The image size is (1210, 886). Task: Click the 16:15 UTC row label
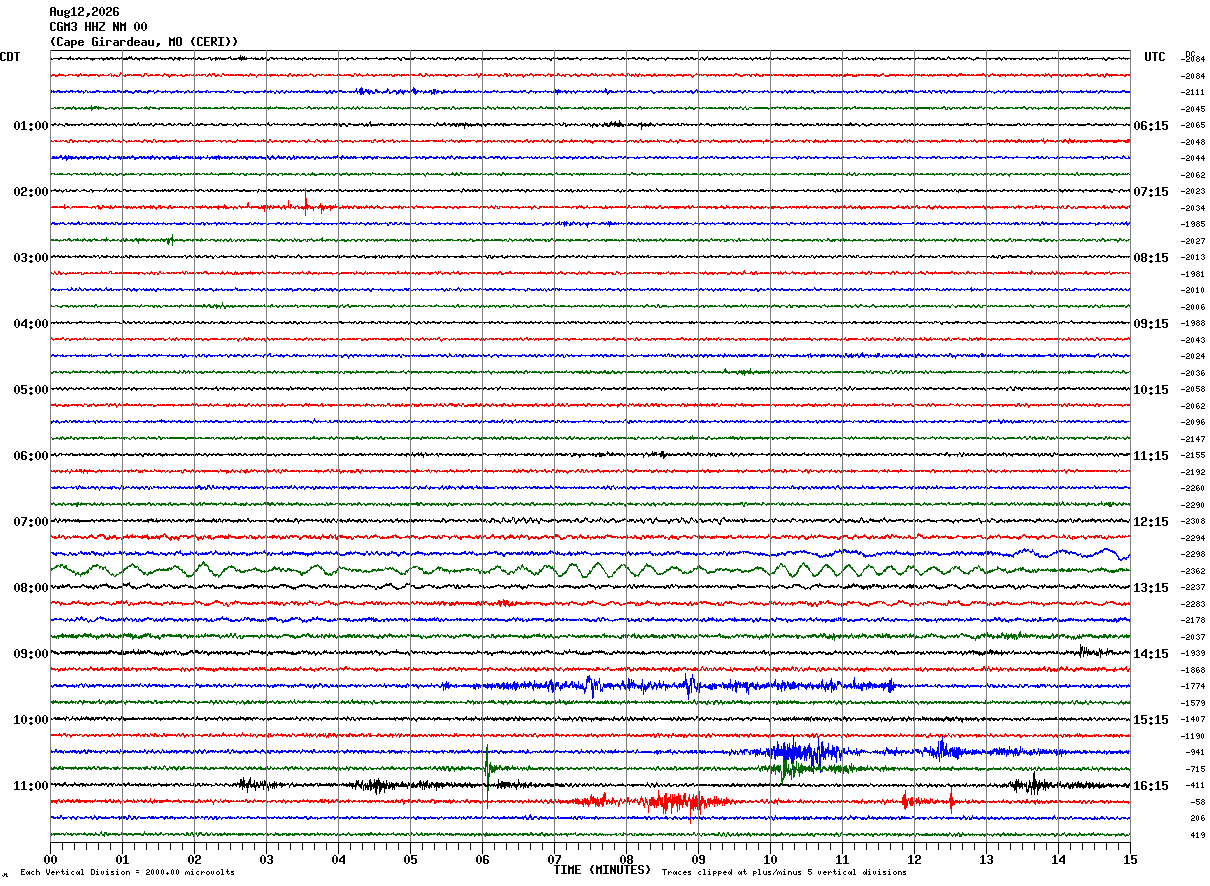click(x=1151, y=786)
